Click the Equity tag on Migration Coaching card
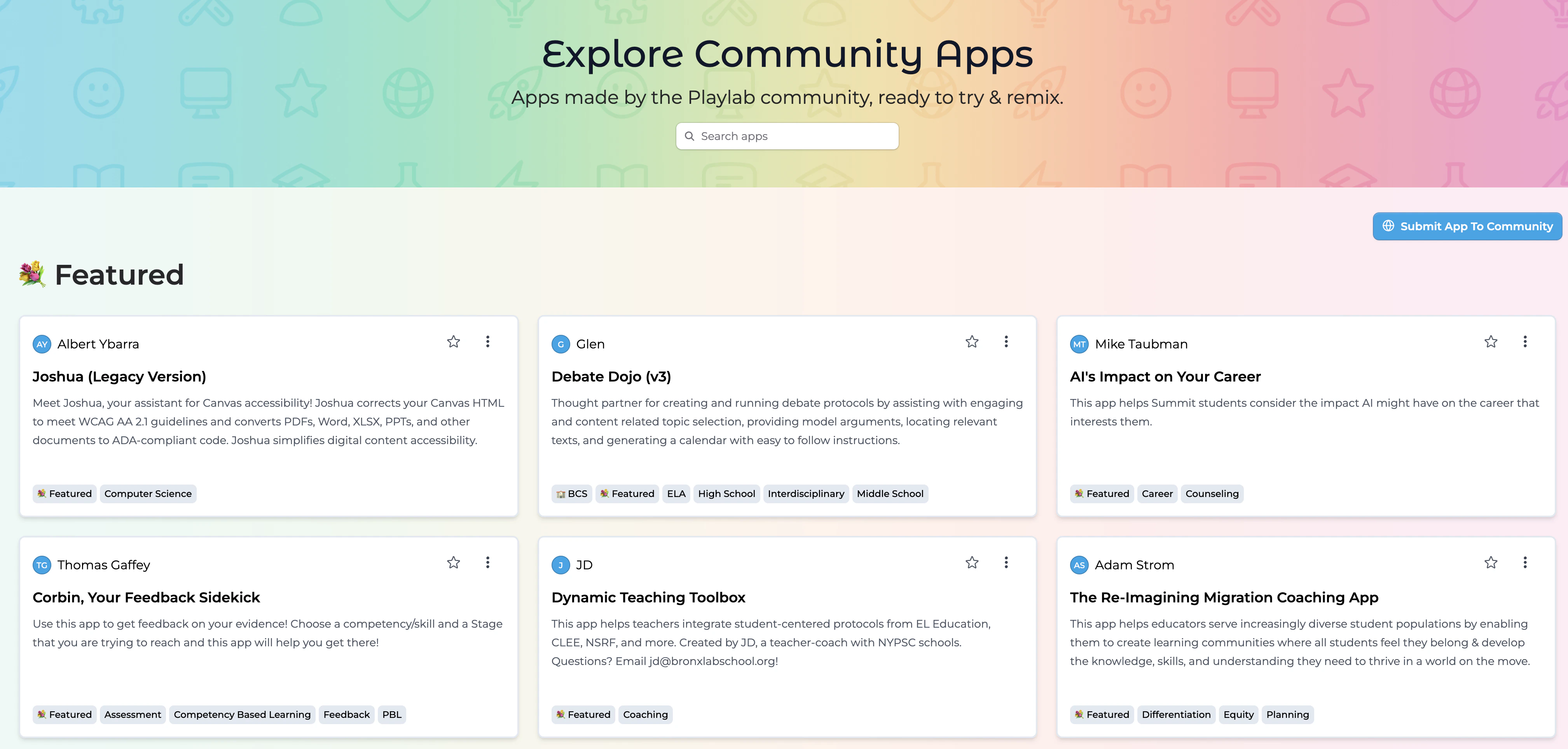The width and height of the screenshot is (1568, 749). [x=1238, y=715]
